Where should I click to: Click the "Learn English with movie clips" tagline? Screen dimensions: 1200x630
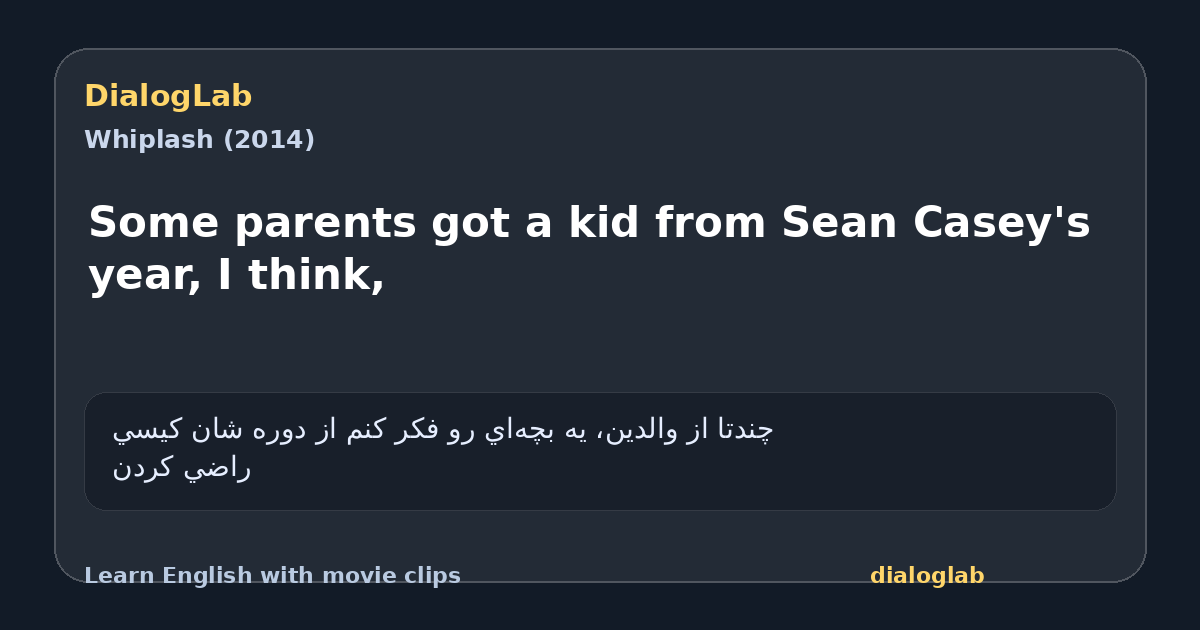(x=272, y=576)
